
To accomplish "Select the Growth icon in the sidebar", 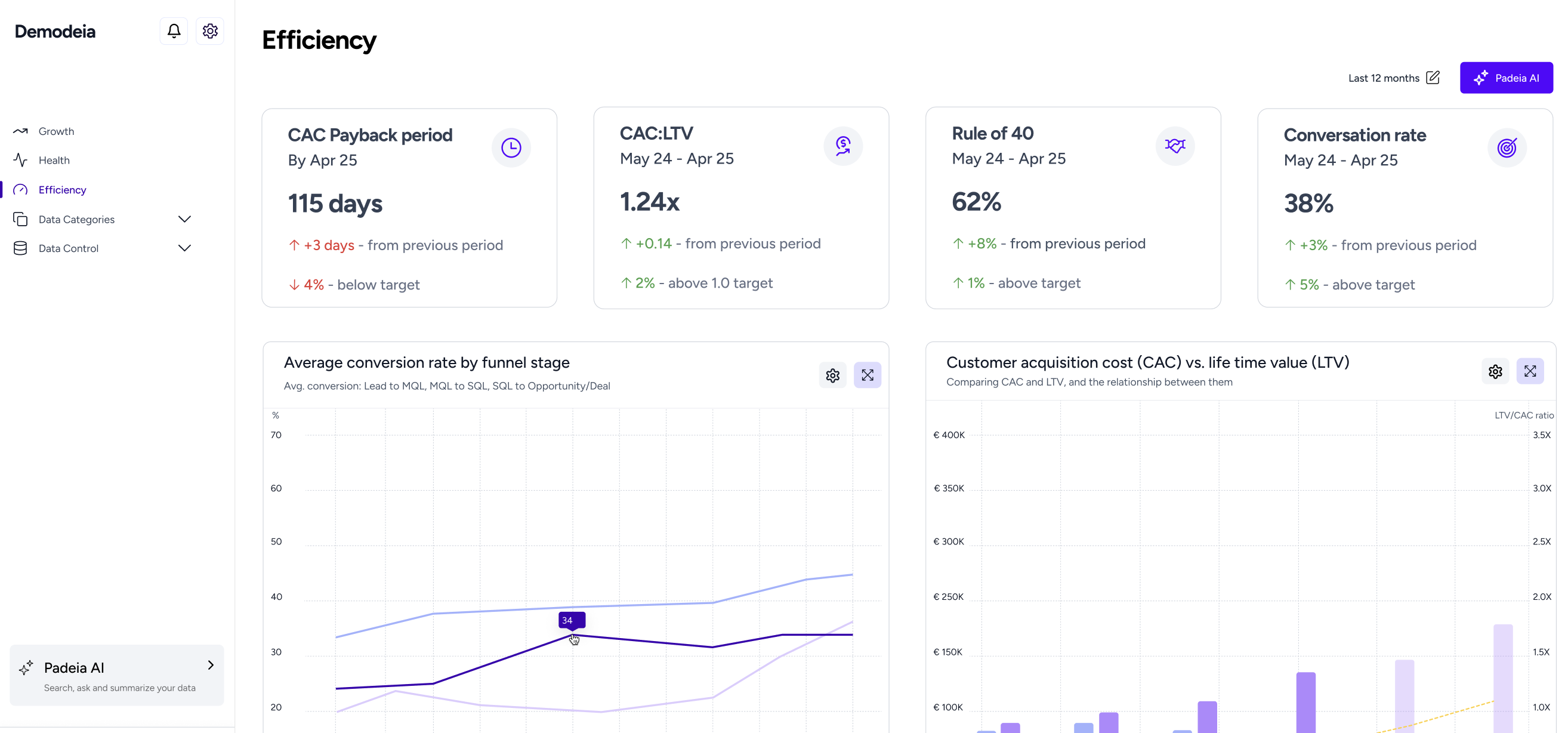I will pyautogui.click(x=20, y=131).
